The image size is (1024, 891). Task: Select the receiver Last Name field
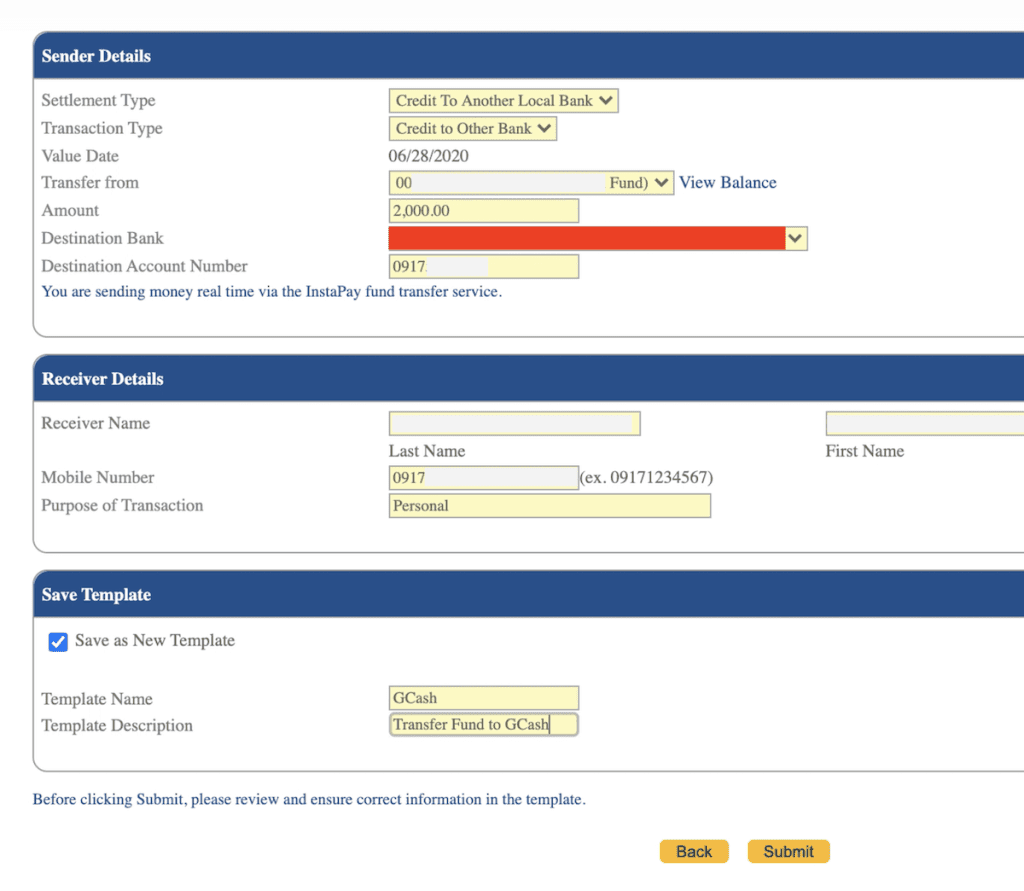pos(514,424)
